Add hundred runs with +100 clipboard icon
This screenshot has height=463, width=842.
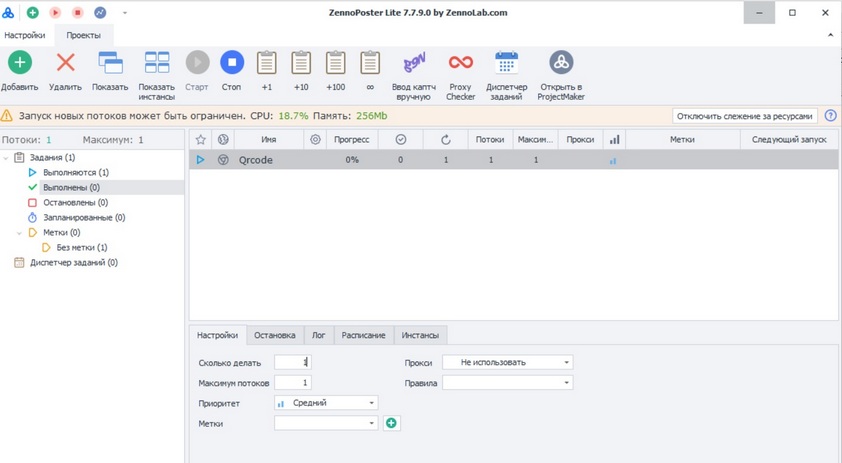tap(336, 62)
